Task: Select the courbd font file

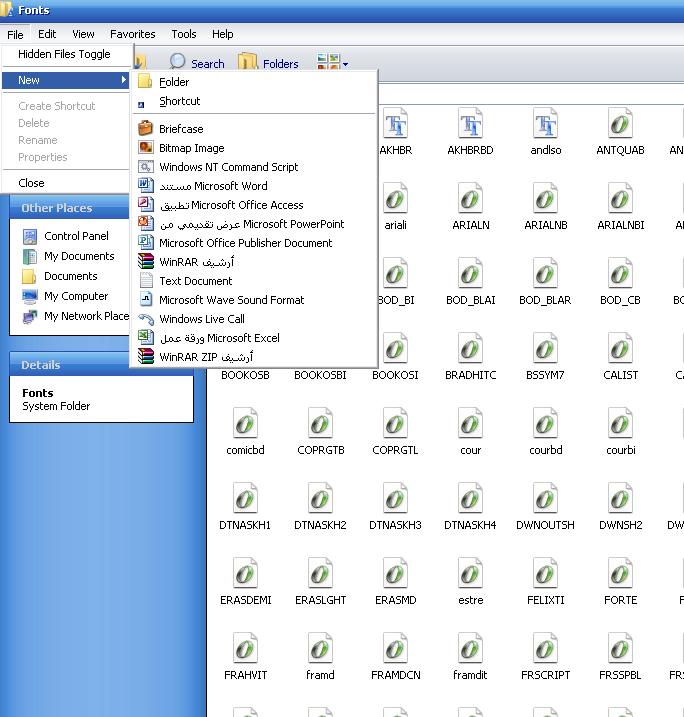Action: [x=545, y=432]
